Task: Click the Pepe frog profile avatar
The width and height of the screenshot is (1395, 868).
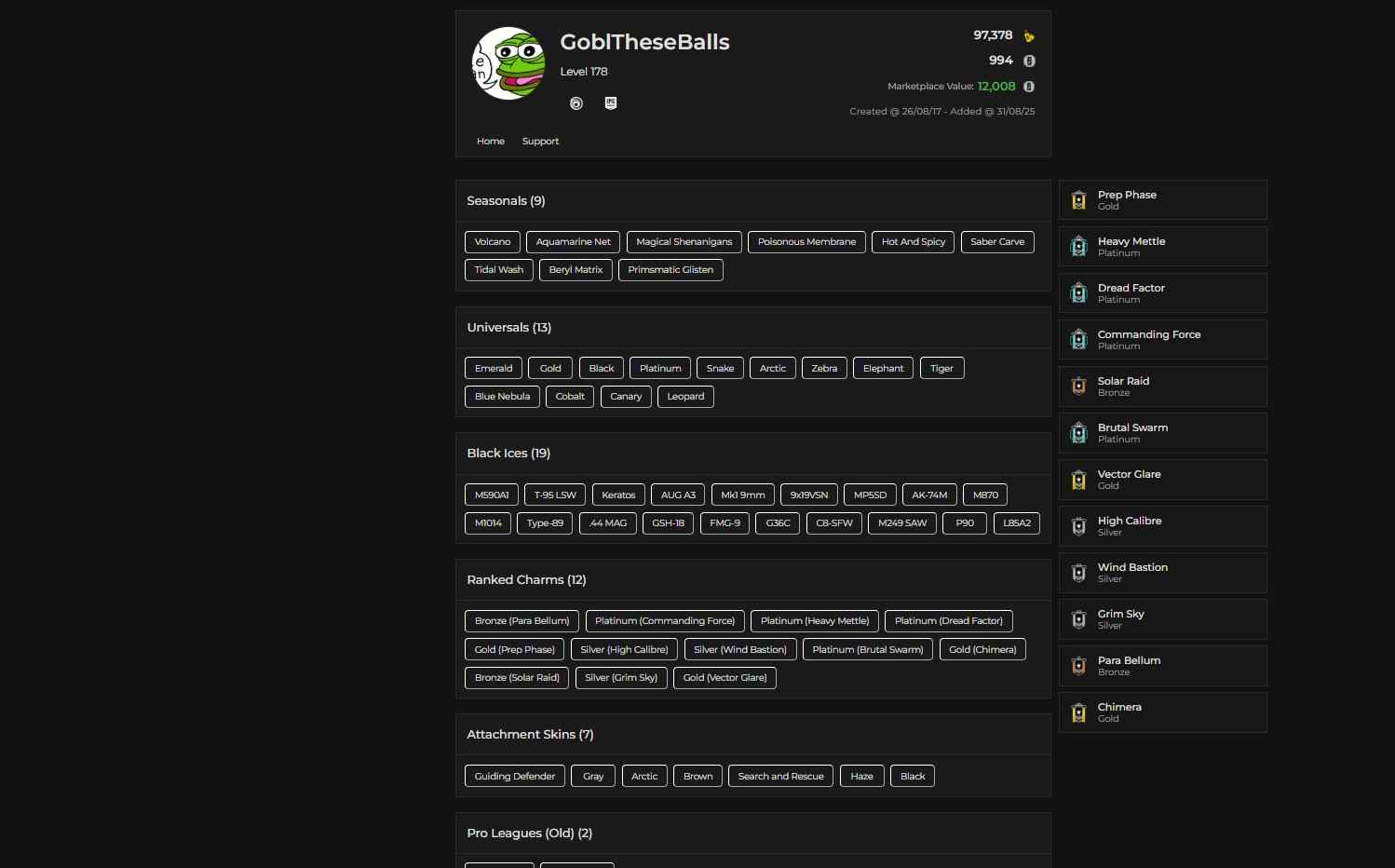Action: coord(508,63)
